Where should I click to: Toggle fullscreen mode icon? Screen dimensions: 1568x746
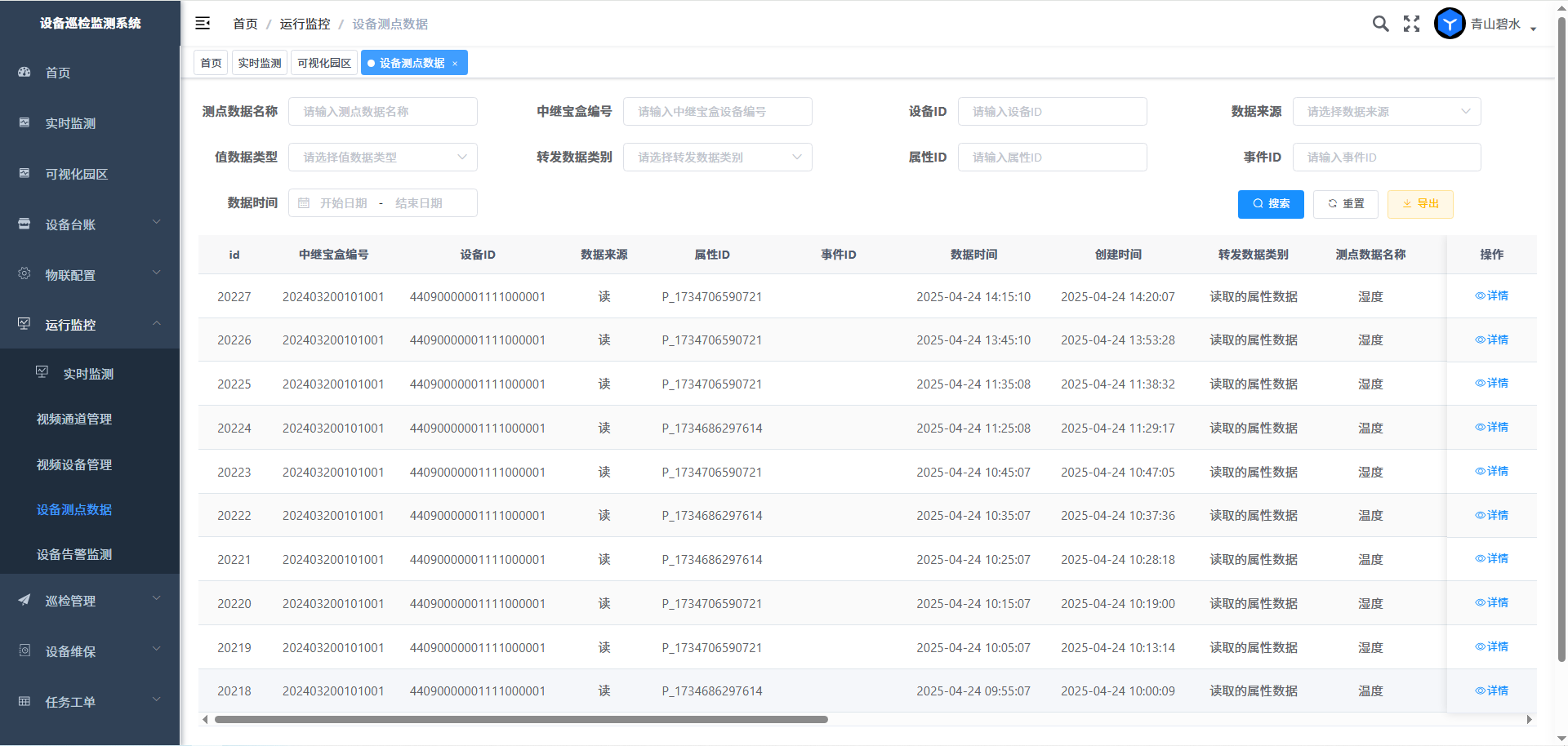click(x=1411, y=24)
